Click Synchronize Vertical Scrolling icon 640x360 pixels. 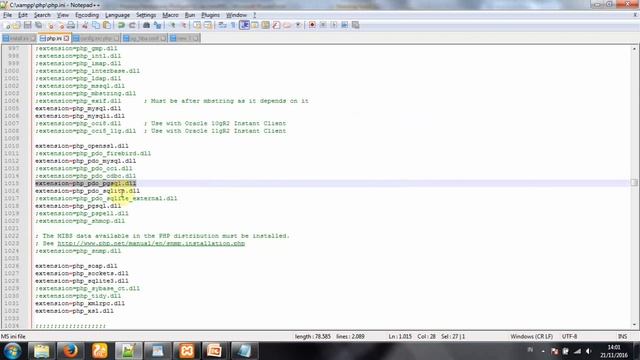pyautogui.click(x=197, y=25)
